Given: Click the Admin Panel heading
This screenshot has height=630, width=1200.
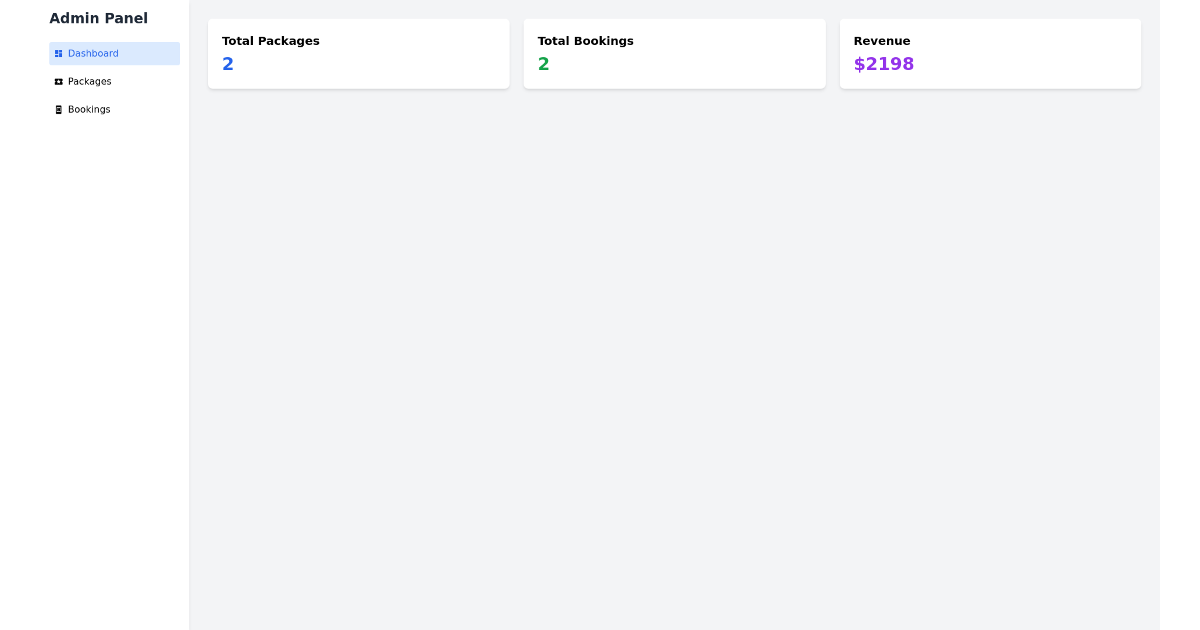Looking at the screenshot, I should click(x=98, y=18).
